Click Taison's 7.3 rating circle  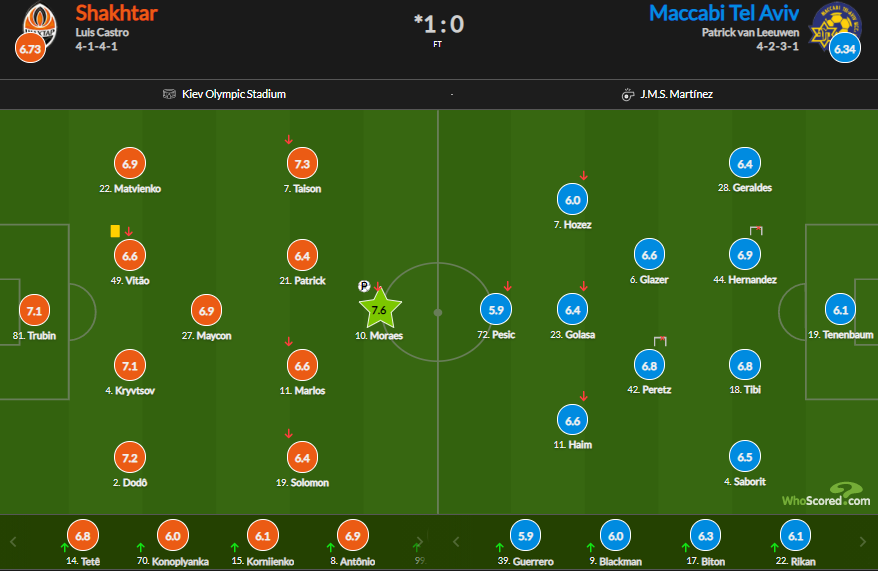(x=301, y=163)
